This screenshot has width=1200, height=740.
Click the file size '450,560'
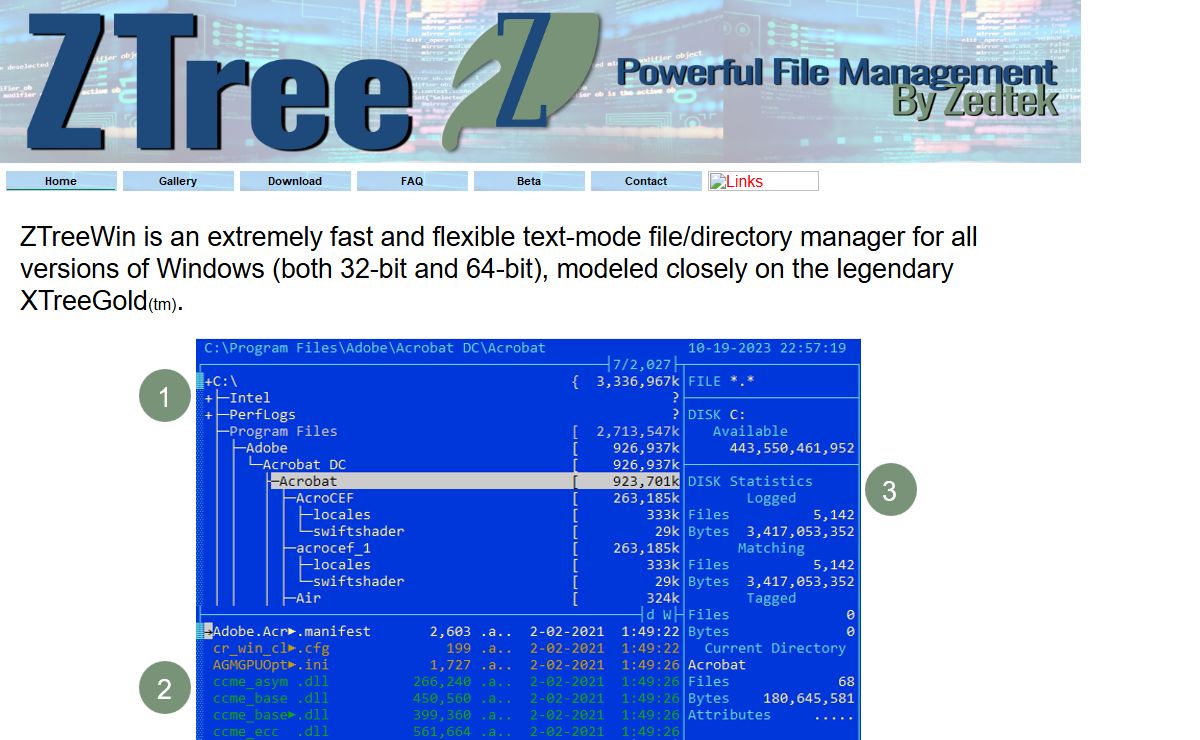tap(442, 698)
